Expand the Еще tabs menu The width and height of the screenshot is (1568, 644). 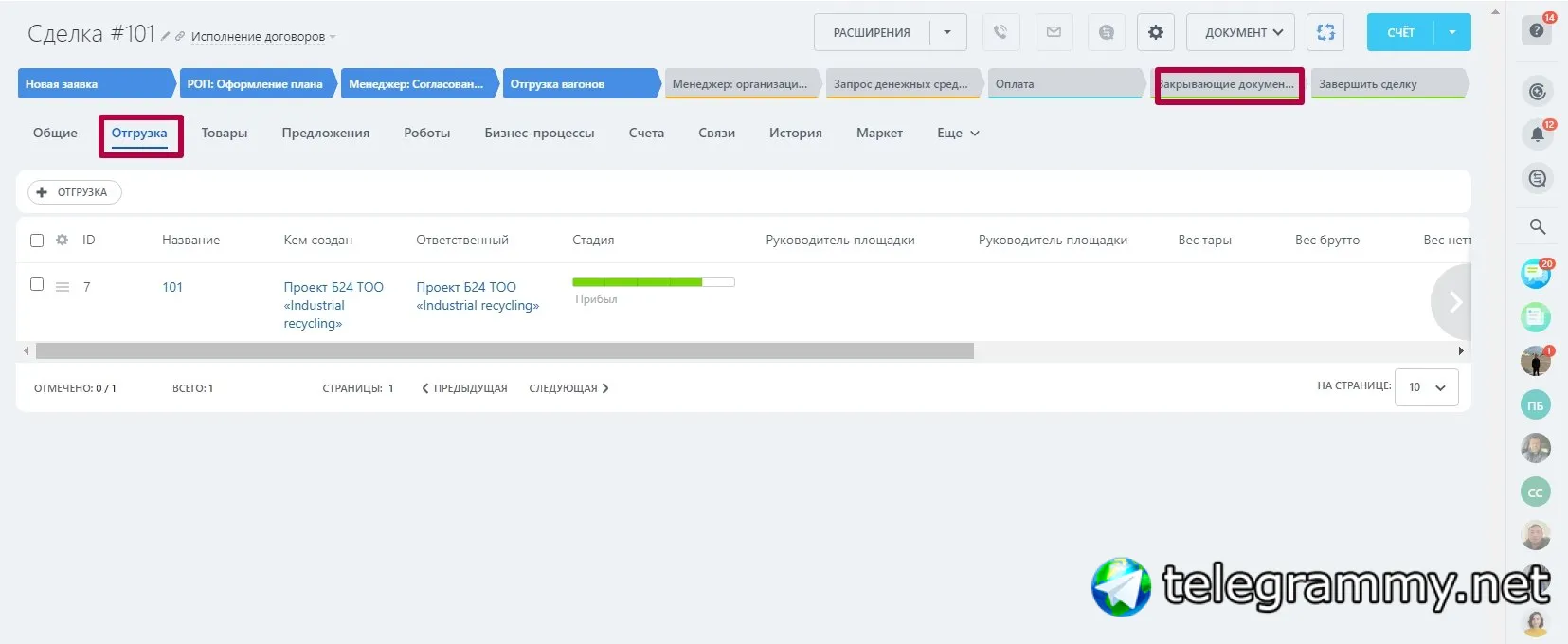[x=958, y=134]
